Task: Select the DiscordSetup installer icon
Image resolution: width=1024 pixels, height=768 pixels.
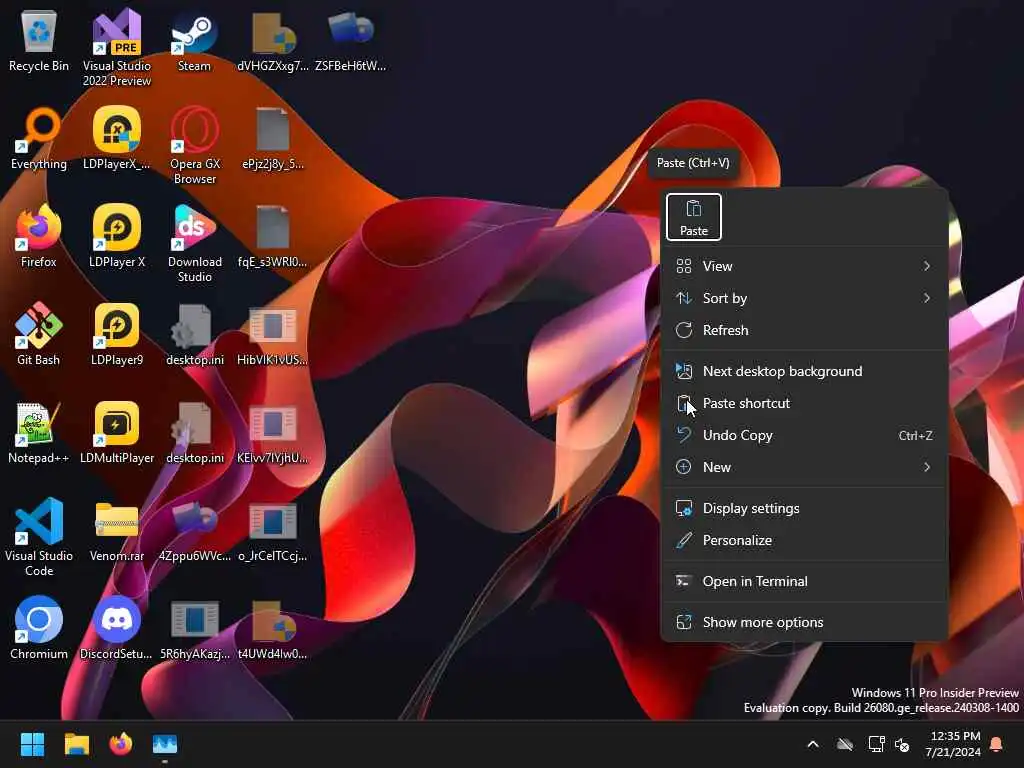Action: [116, 628]
